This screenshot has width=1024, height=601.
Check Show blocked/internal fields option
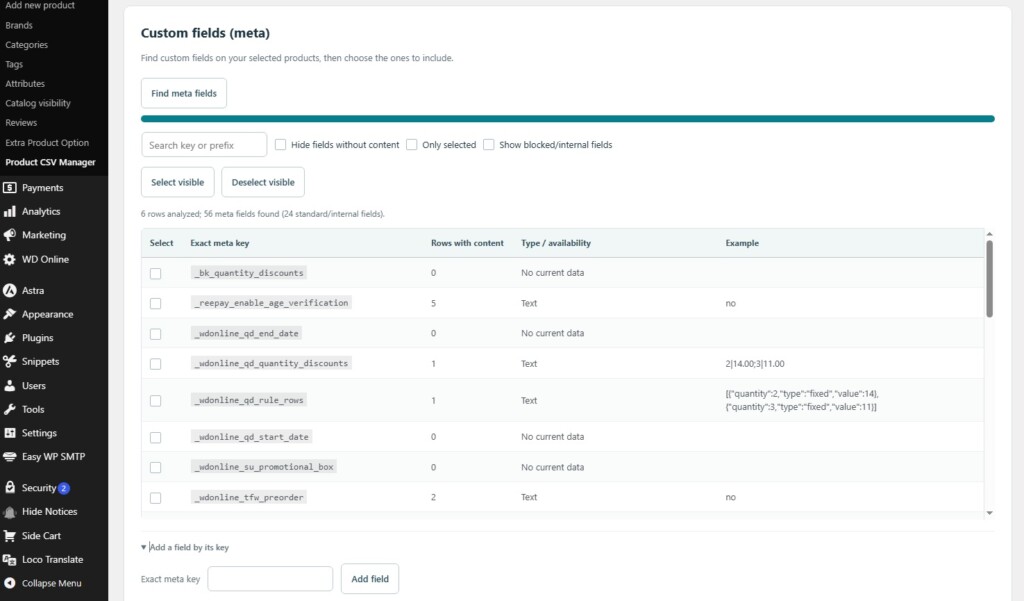click(489, 145)
